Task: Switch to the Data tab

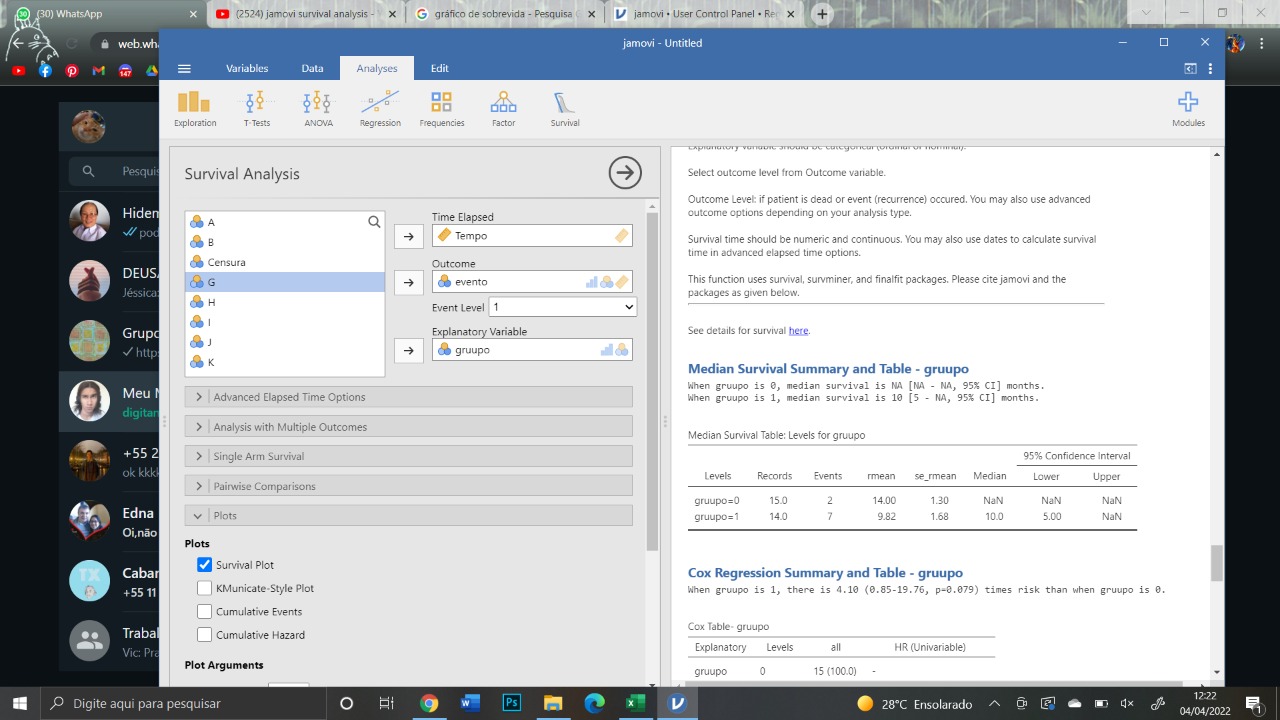Action: click(x=312, y=68)
